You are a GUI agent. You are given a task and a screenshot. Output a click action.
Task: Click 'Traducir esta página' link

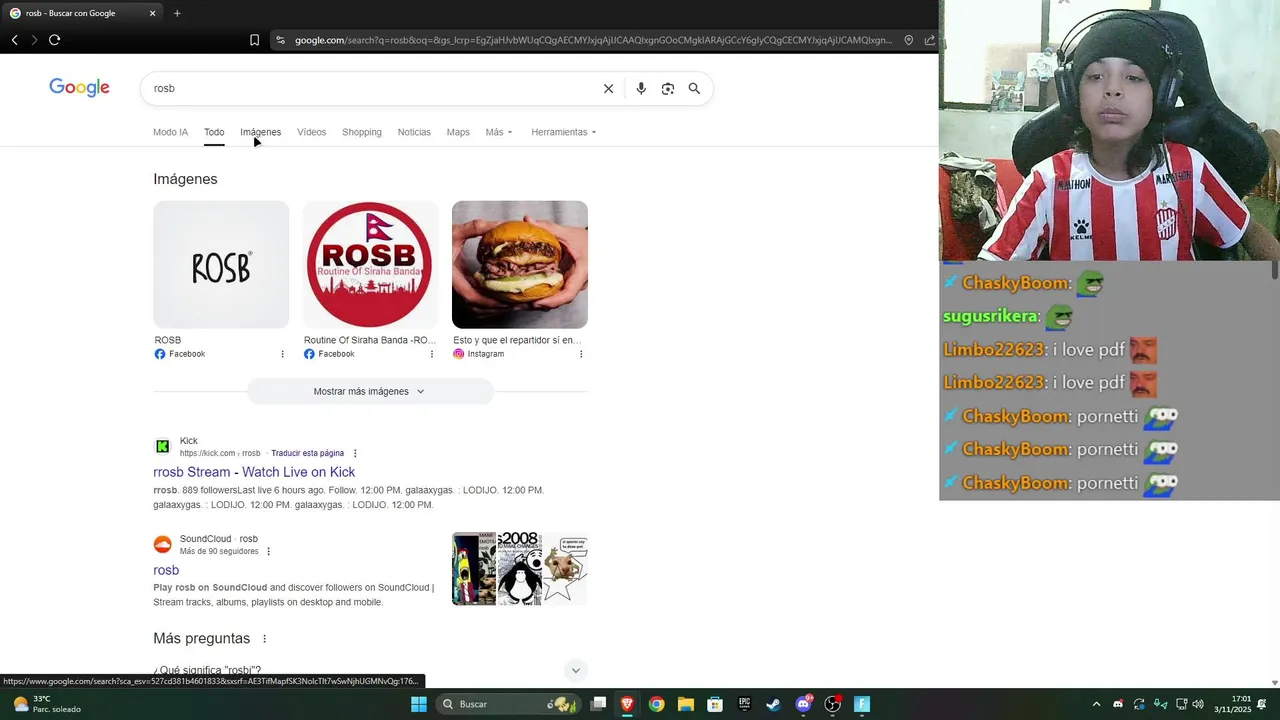click(x=307, y=453)
